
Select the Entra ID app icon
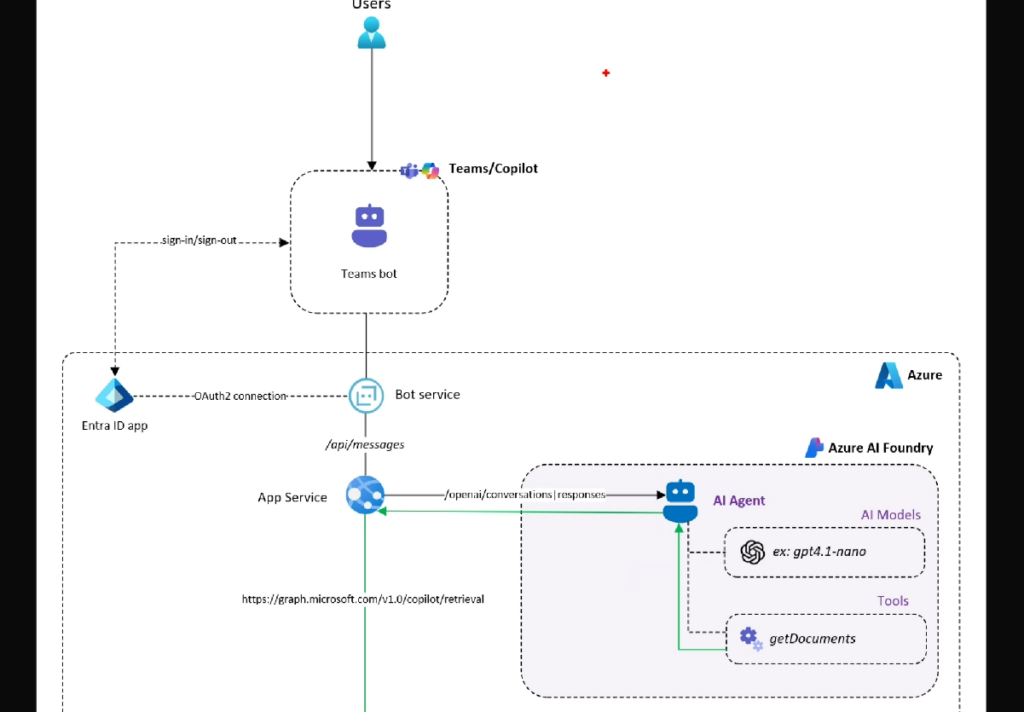tap(114, 395)
